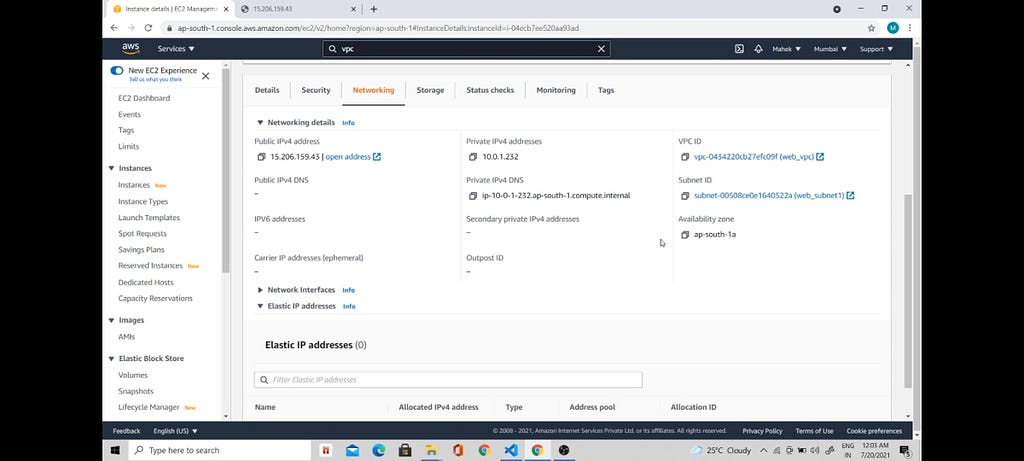Bookmark this page with the star icon
1024x461 pixels.
click(871, 28)
